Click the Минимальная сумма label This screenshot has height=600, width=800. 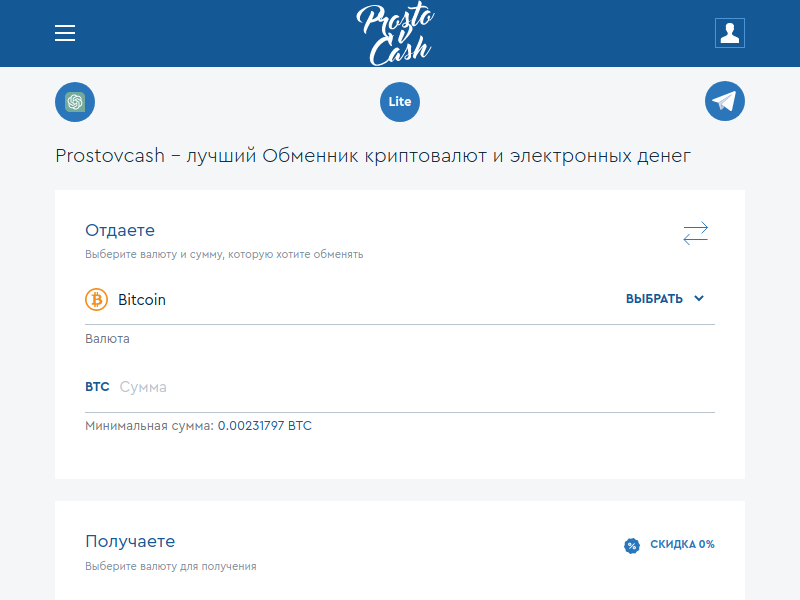click(149, 426)
